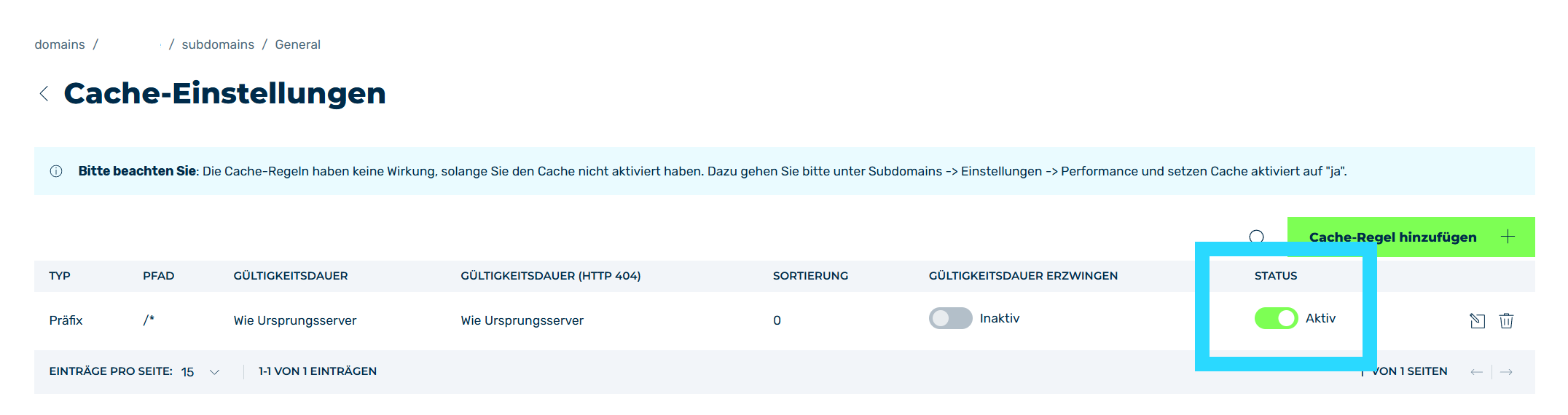Enable the Gültigkeitsdauer erzwingen toggle
This screenshot has height=415, width=1568.
pyautogui.click(x=950, y=318)
